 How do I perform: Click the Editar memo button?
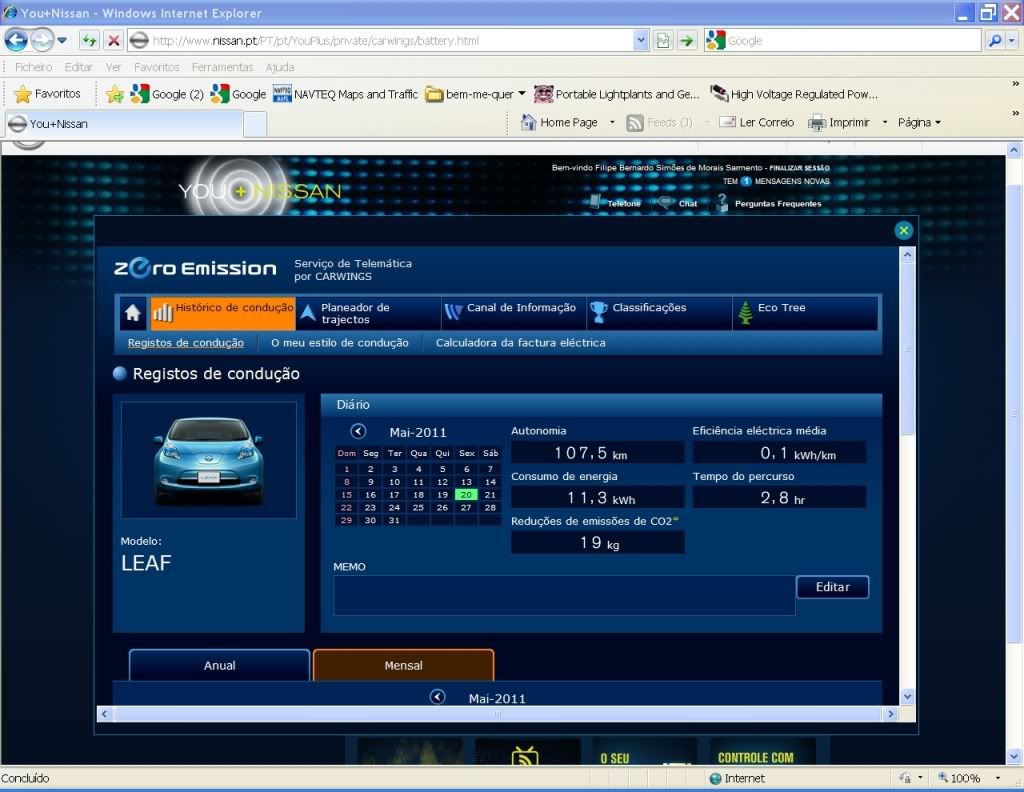click(833, 587)
